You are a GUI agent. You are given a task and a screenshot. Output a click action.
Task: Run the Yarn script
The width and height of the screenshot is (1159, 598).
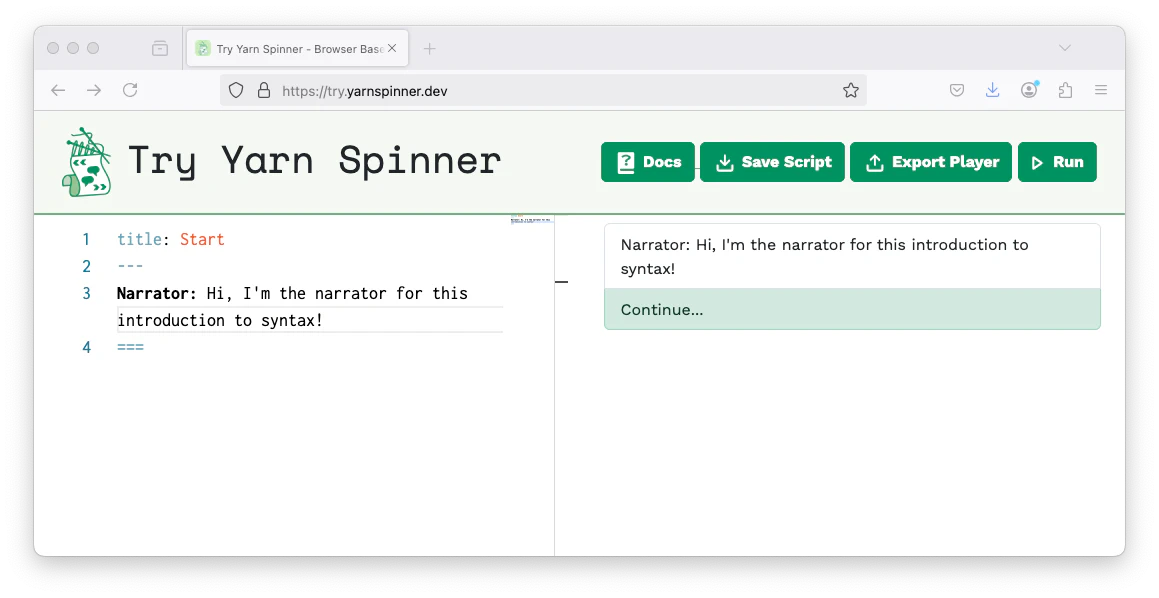(1057, 162)
